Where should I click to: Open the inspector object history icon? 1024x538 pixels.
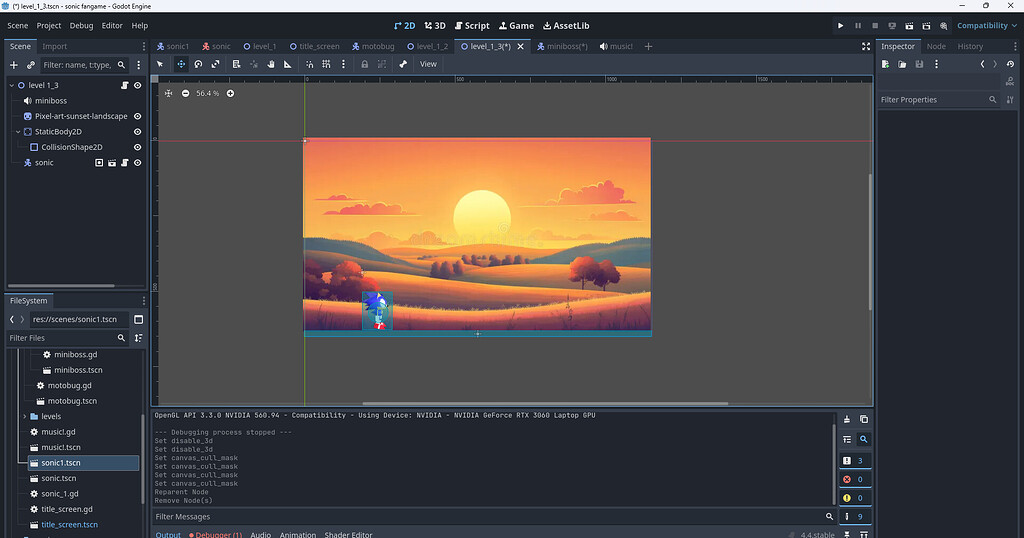click(1010, 64)
